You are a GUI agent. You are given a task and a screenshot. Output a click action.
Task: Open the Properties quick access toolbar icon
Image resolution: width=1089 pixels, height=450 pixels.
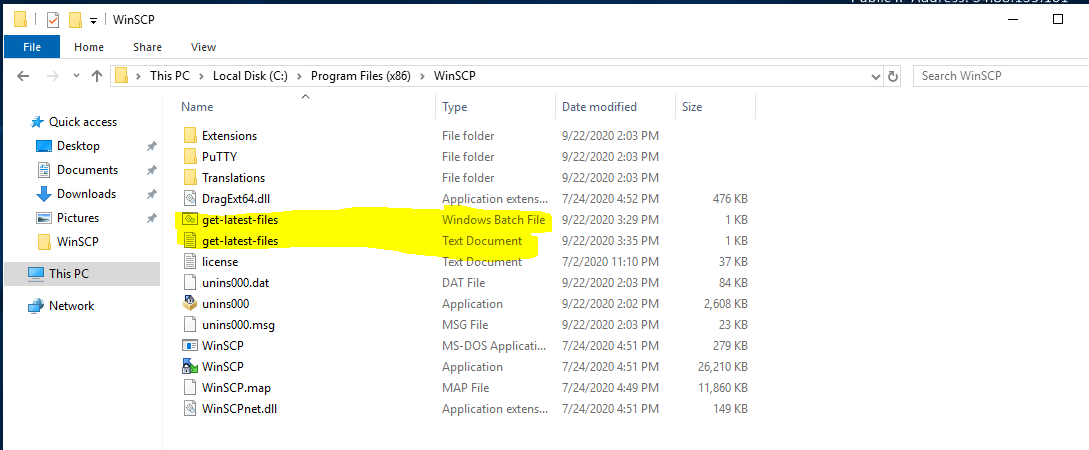coord(53,20)
